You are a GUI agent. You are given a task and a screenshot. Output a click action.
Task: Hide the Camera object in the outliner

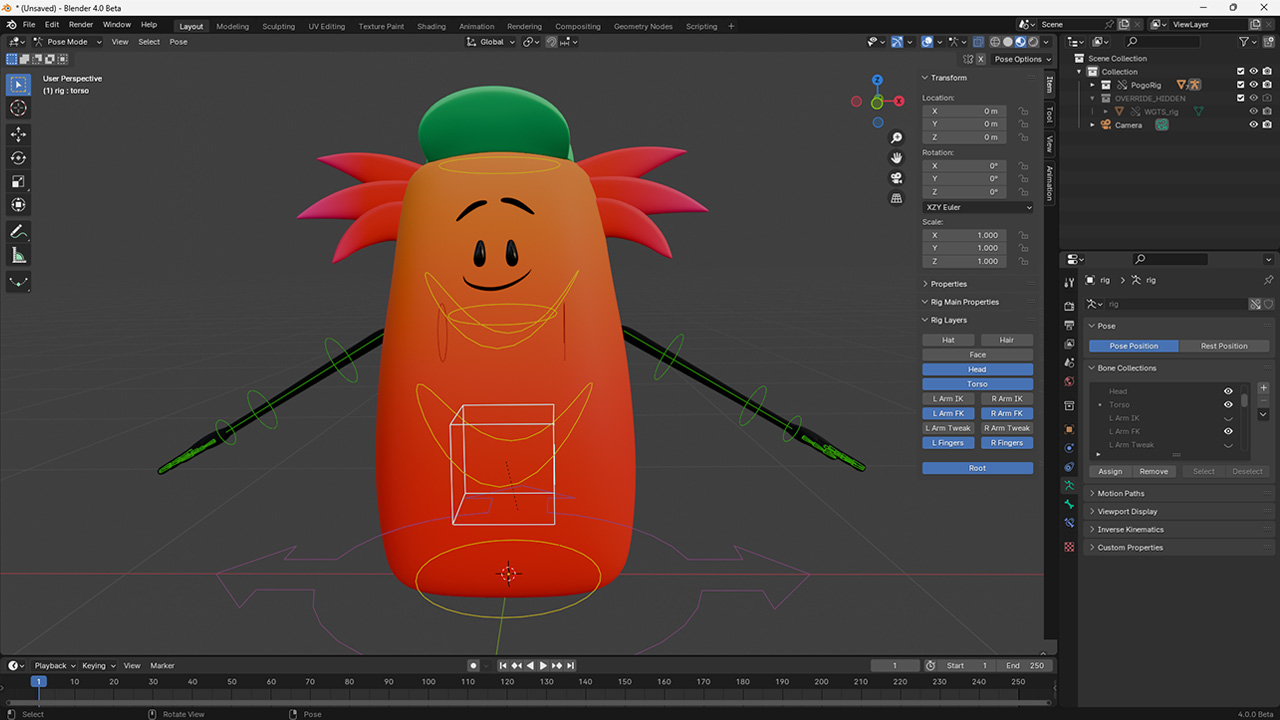pos(1253,124)
